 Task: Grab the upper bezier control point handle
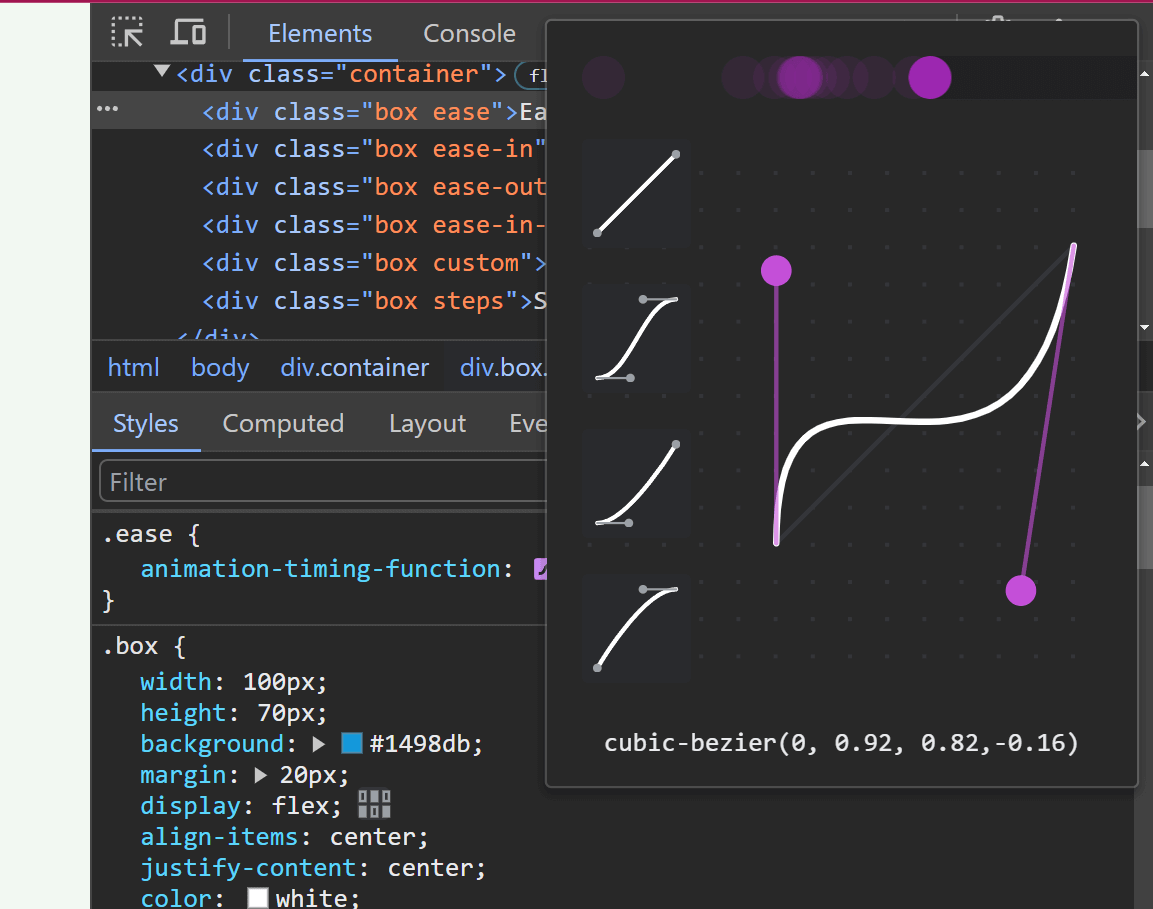coord(776,269)
